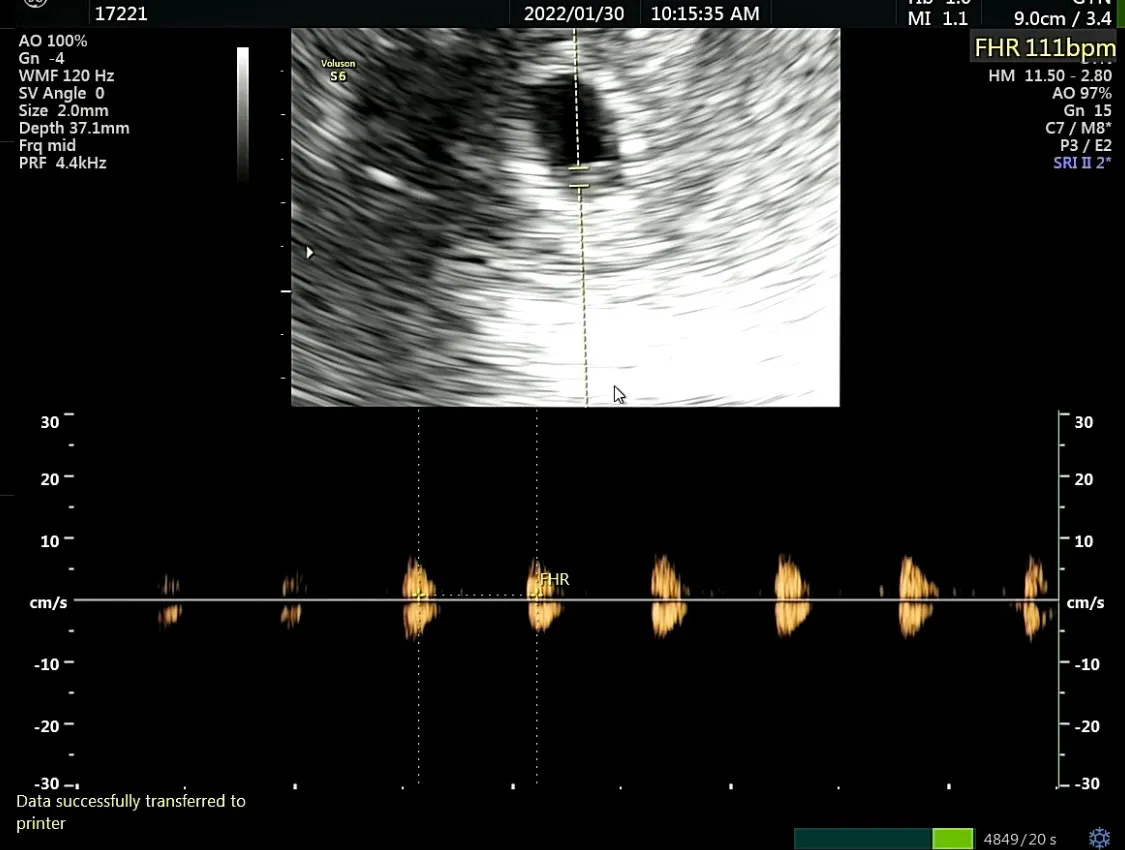Image resolution: width=1125 pixels, height=850 pixels.
Task: Click the sample volume gate on Doppler line
Action: [579, 177]
